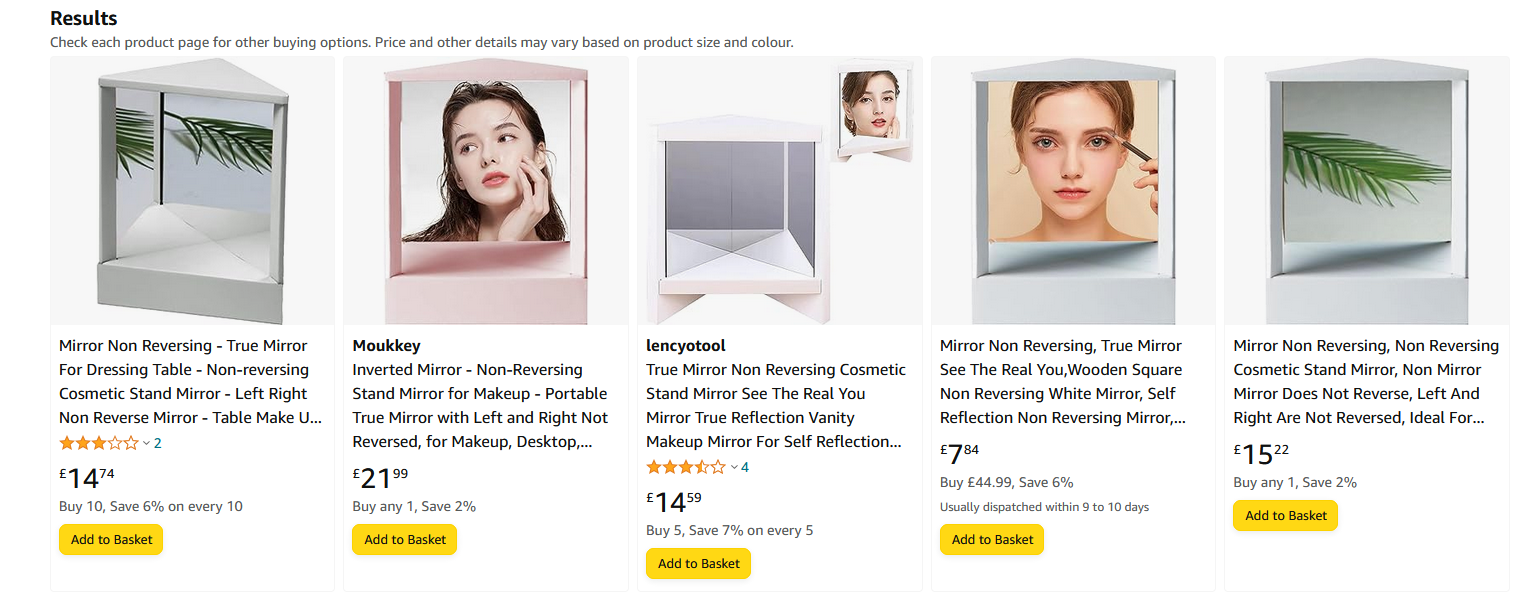Click the £7.84 price link
Image resolution: width=1518 pixels, height=598 pixels.
[960, 454]
